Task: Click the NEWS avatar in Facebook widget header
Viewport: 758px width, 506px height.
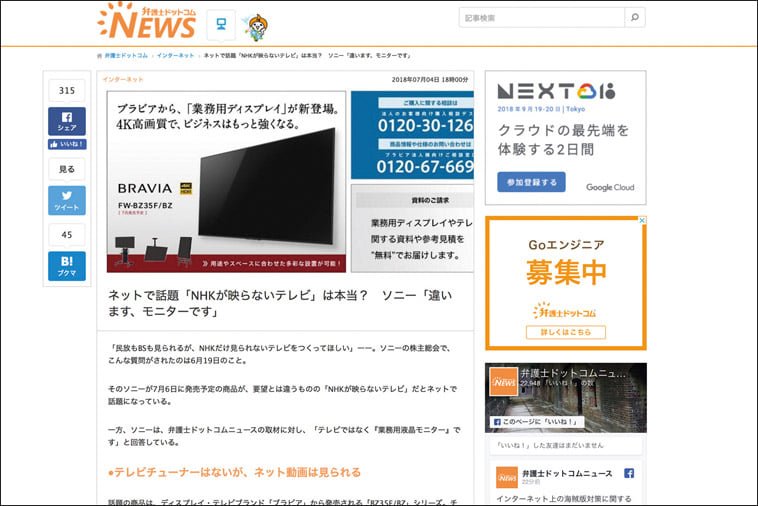Action: coord(503,382)
